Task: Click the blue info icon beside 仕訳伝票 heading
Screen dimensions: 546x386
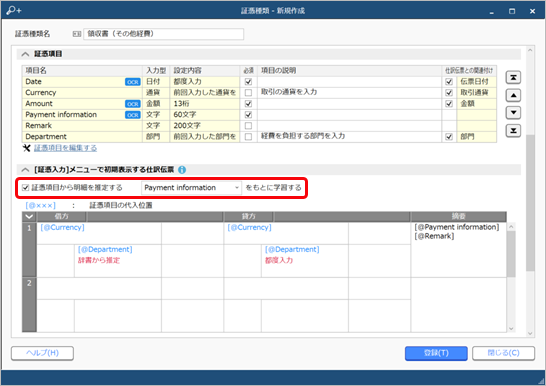Action: point(182,170)
